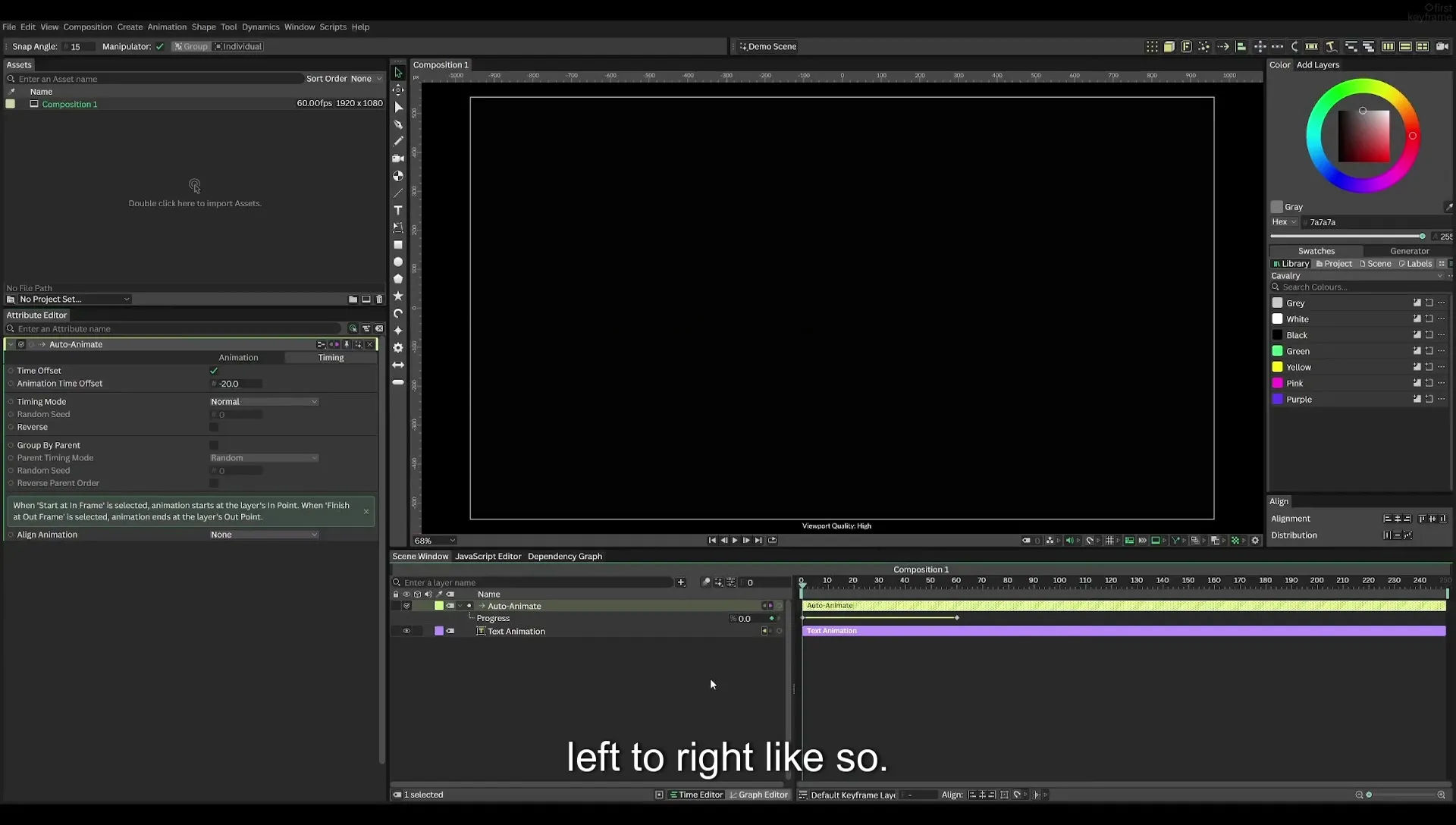Expand the Cavalry palette dropdown

pyautogui.click(x=1357, y=276)
